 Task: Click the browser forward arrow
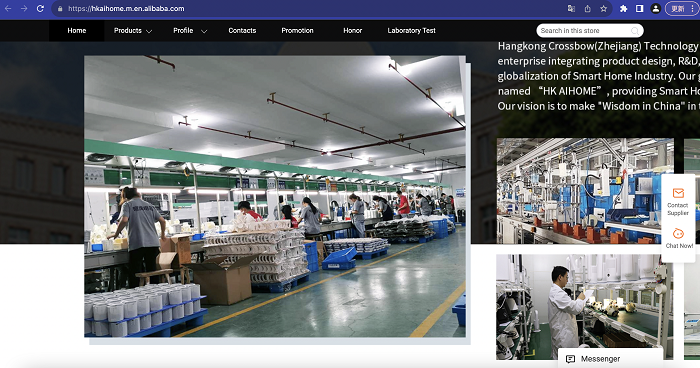tap(24, 8)
